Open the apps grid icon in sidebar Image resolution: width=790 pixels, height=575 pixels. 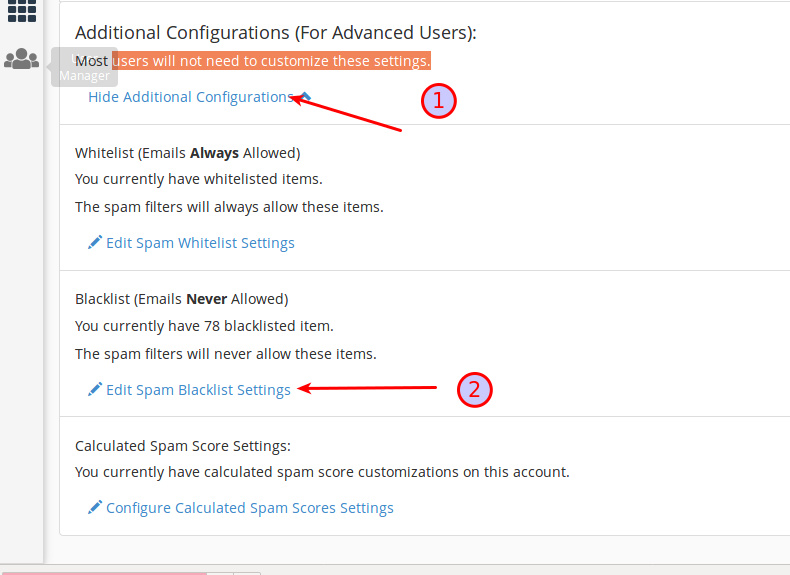[22, 10]
